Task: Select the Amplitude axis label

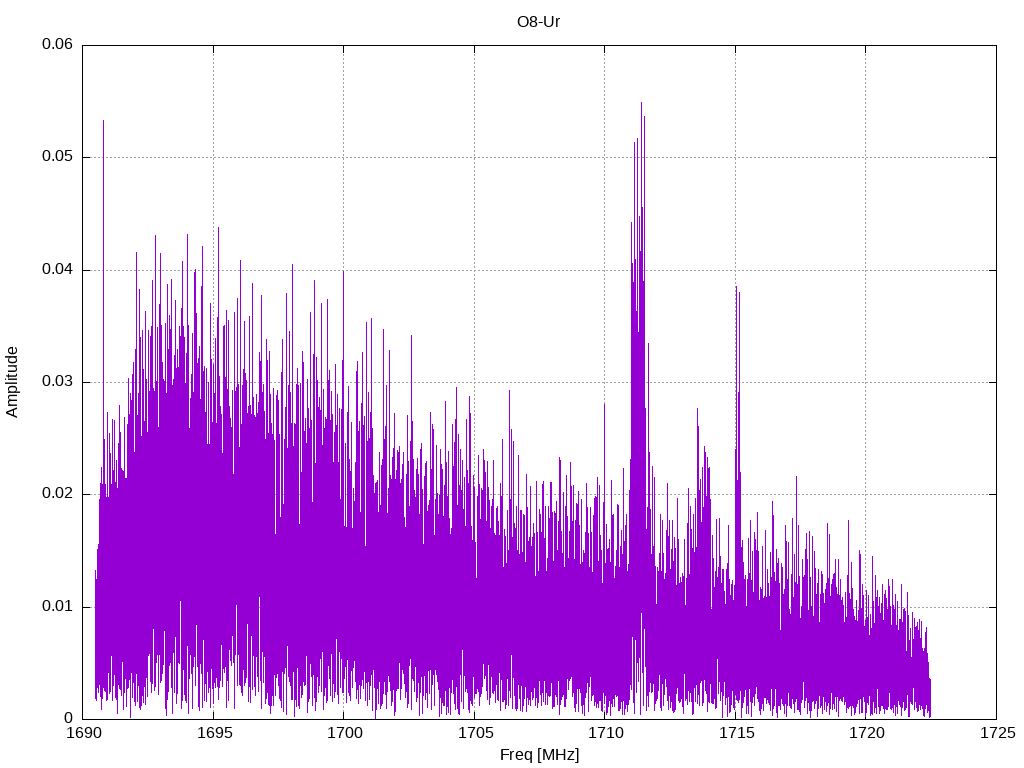Action: (12, 382)
